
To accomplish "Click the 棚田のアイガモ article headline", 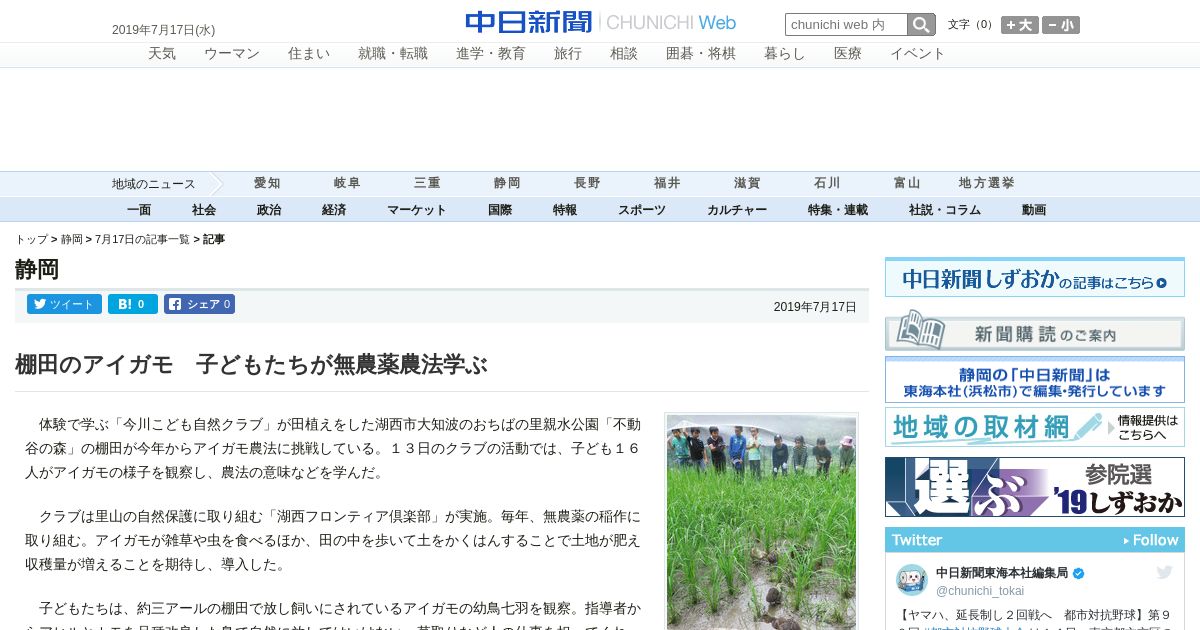I will point(251,364).
